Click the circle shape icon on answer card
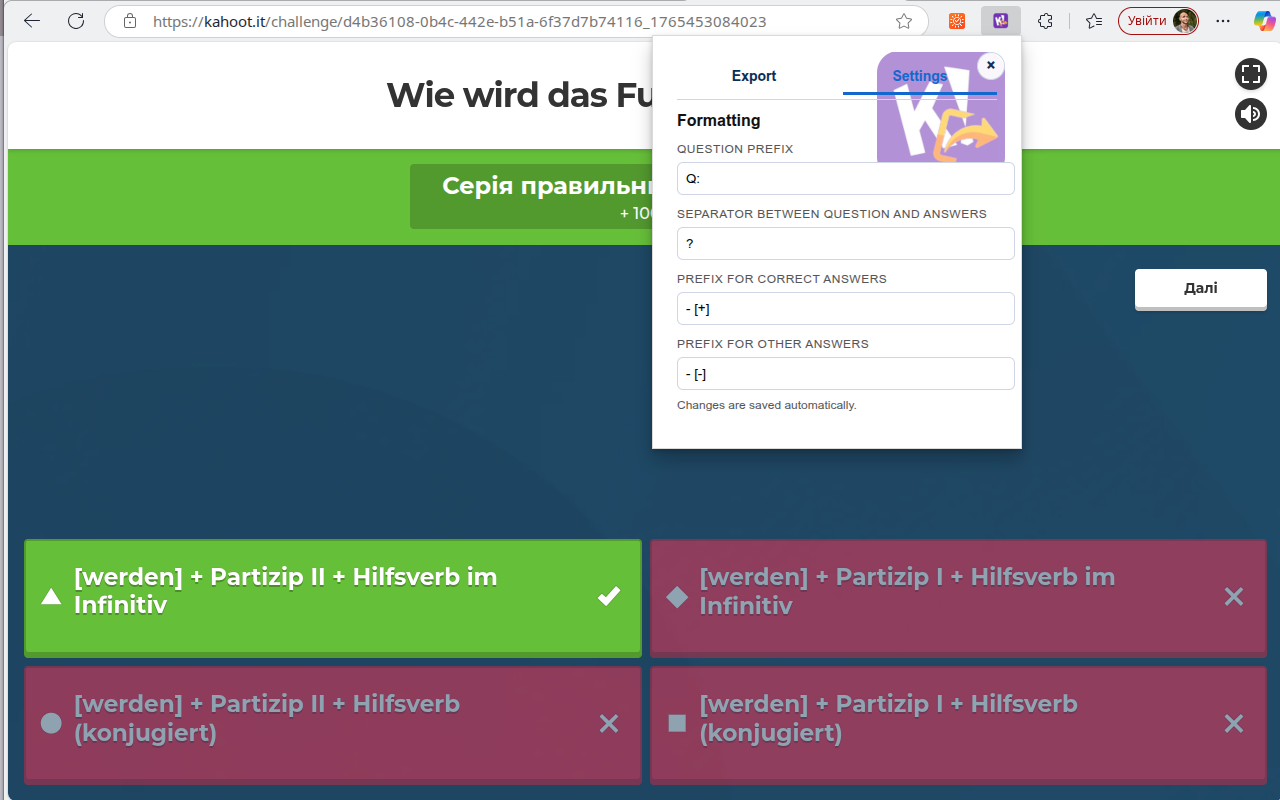This screenshot has width=1280, height=800. [51, 723]
